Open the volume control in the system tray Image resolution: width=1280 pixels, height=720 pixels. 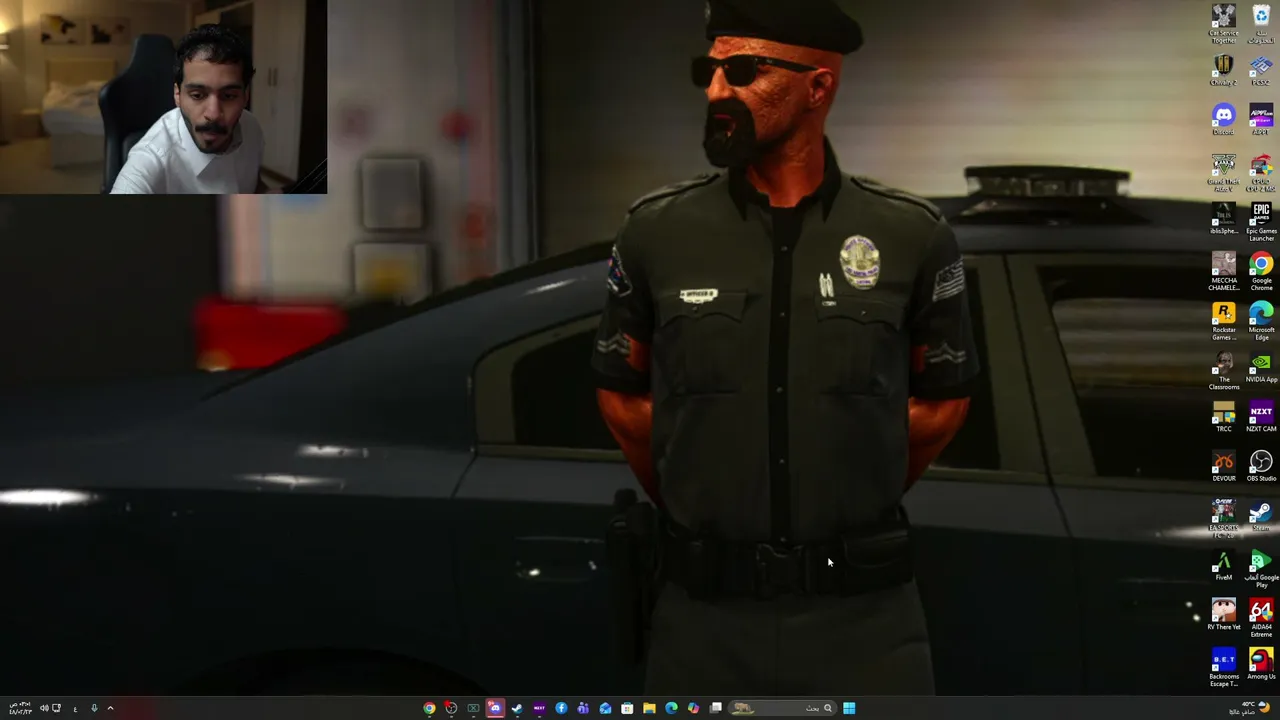coord(44,708)
